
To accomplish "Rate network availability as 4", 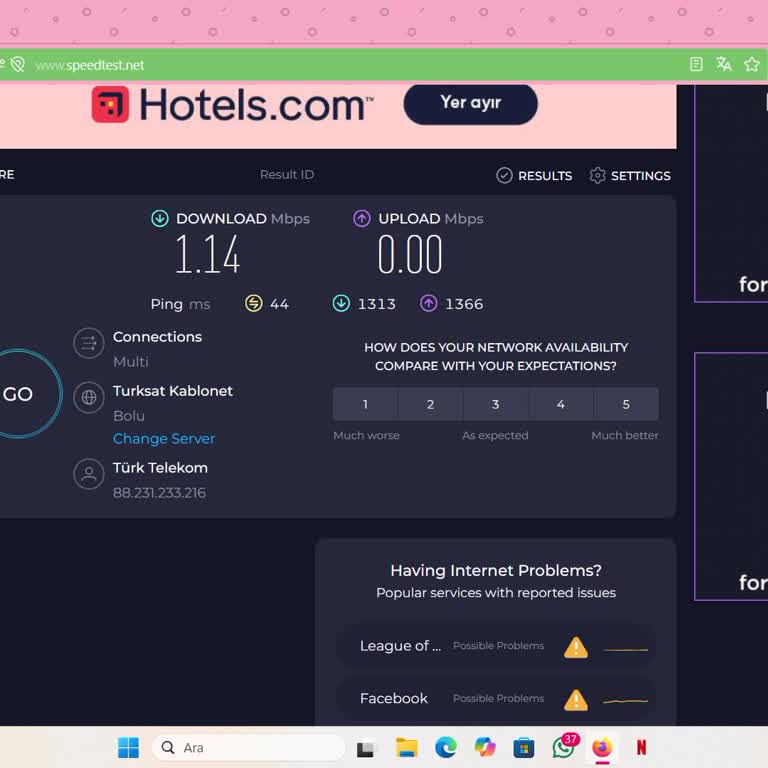I will point(561,404).
